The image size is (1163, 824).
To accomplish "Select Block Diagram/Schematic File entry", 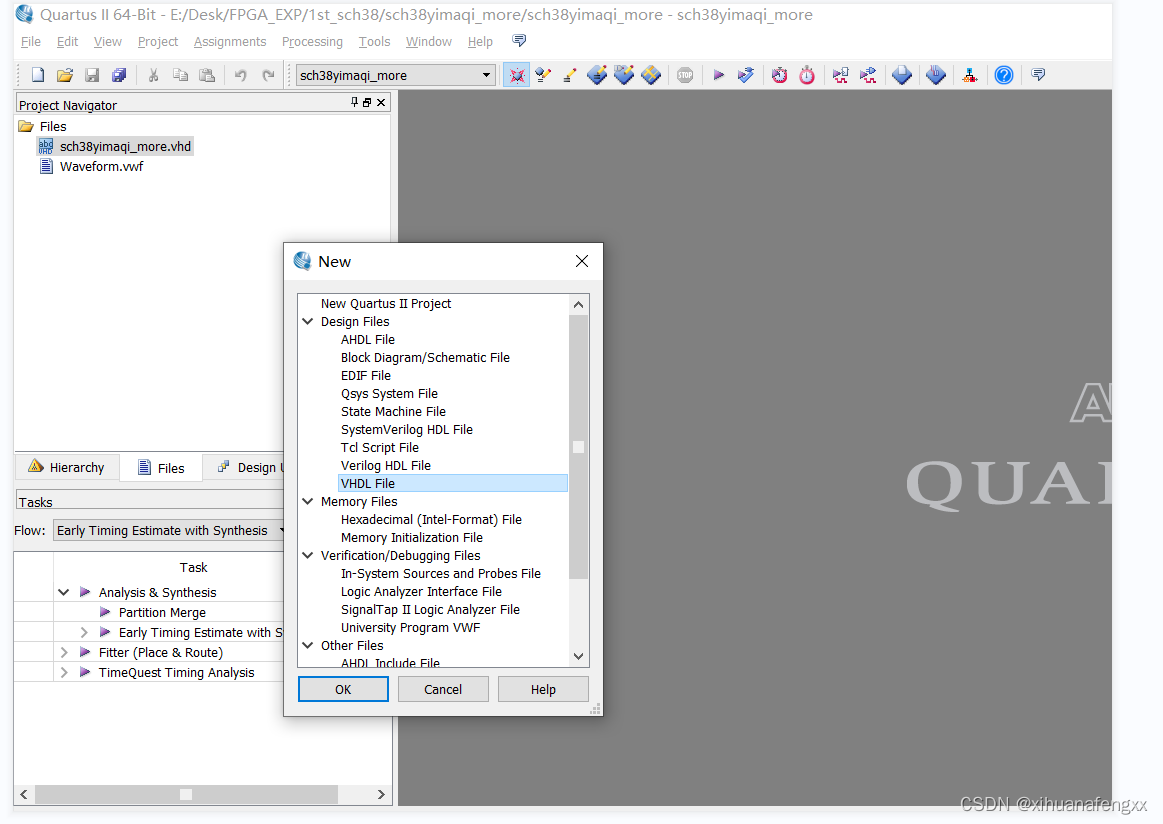I will click(x=425, y=357).
